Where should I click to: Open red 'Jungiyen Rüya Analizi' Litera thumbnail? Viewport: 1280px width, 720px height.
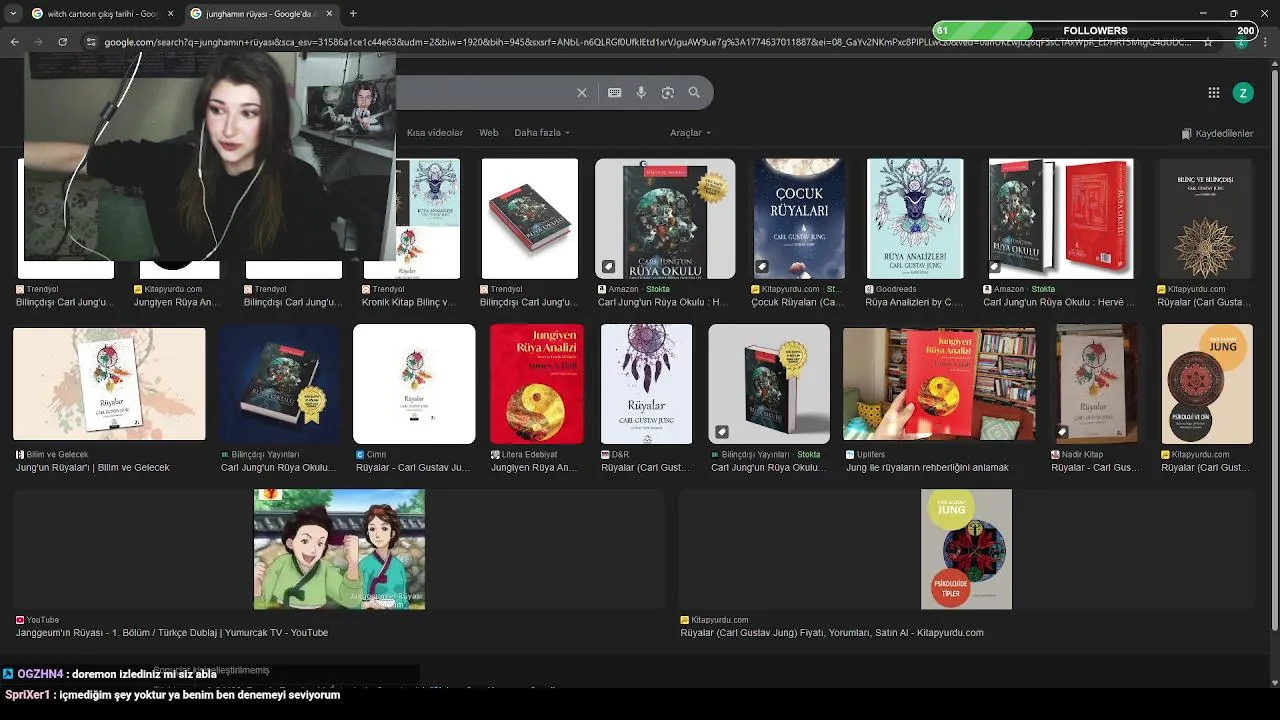click(536, 384)
